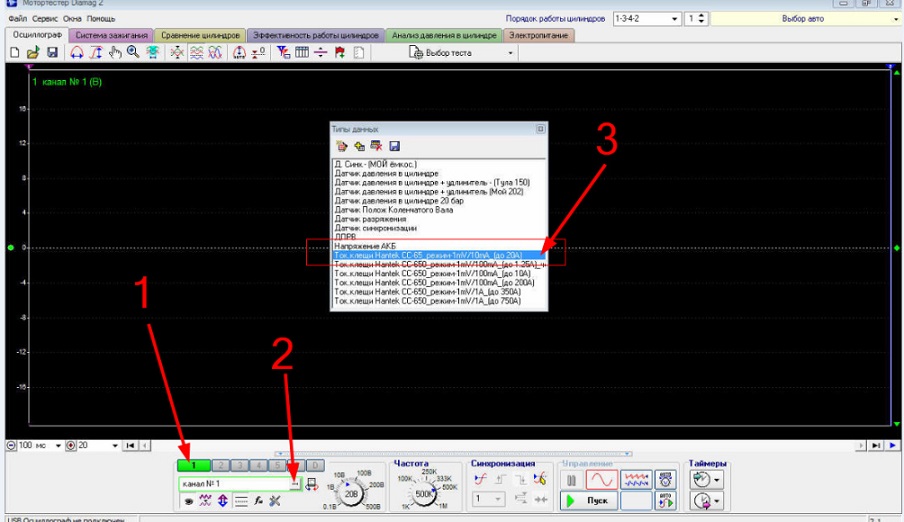Open the Выбор теста dropdown

(510, 53)
